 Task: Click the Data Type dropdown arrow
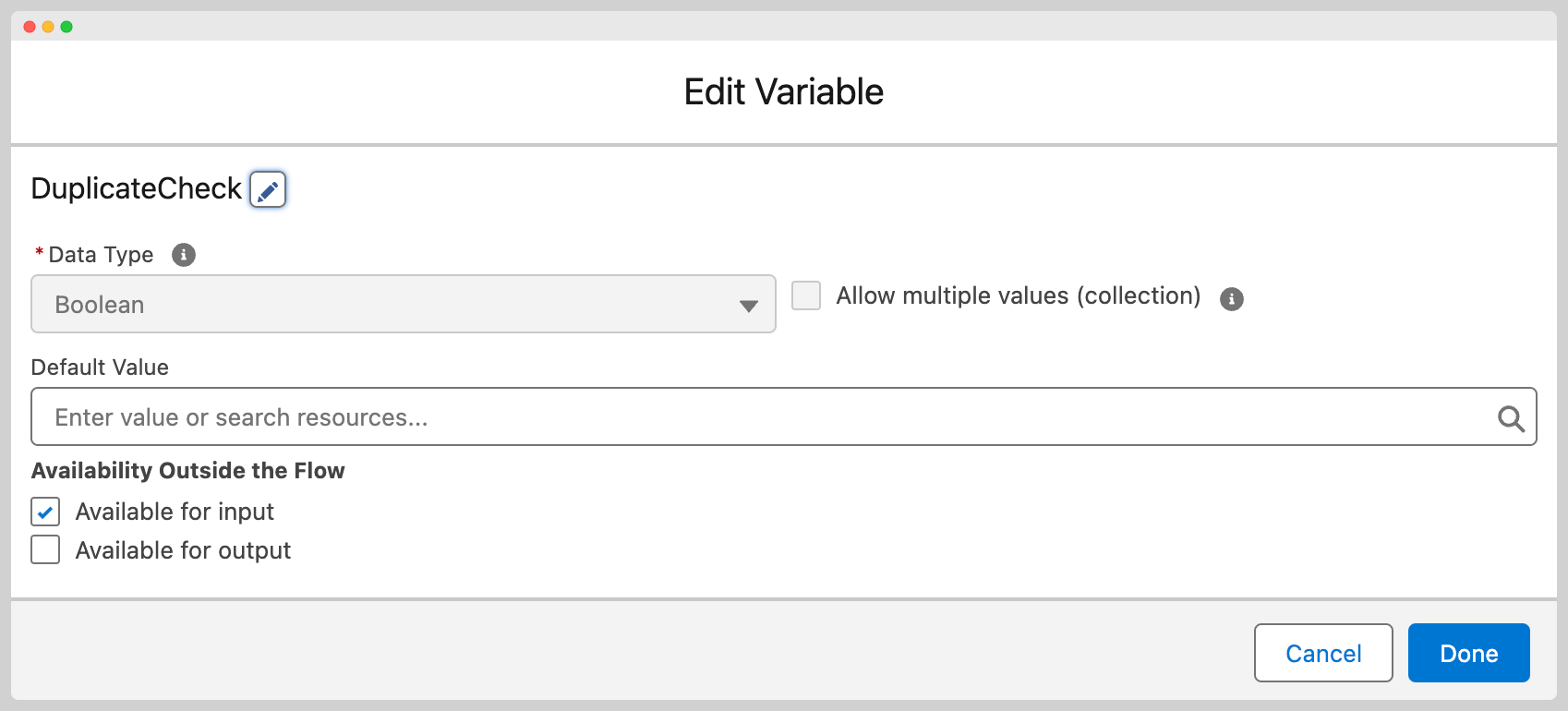point(748,306)
